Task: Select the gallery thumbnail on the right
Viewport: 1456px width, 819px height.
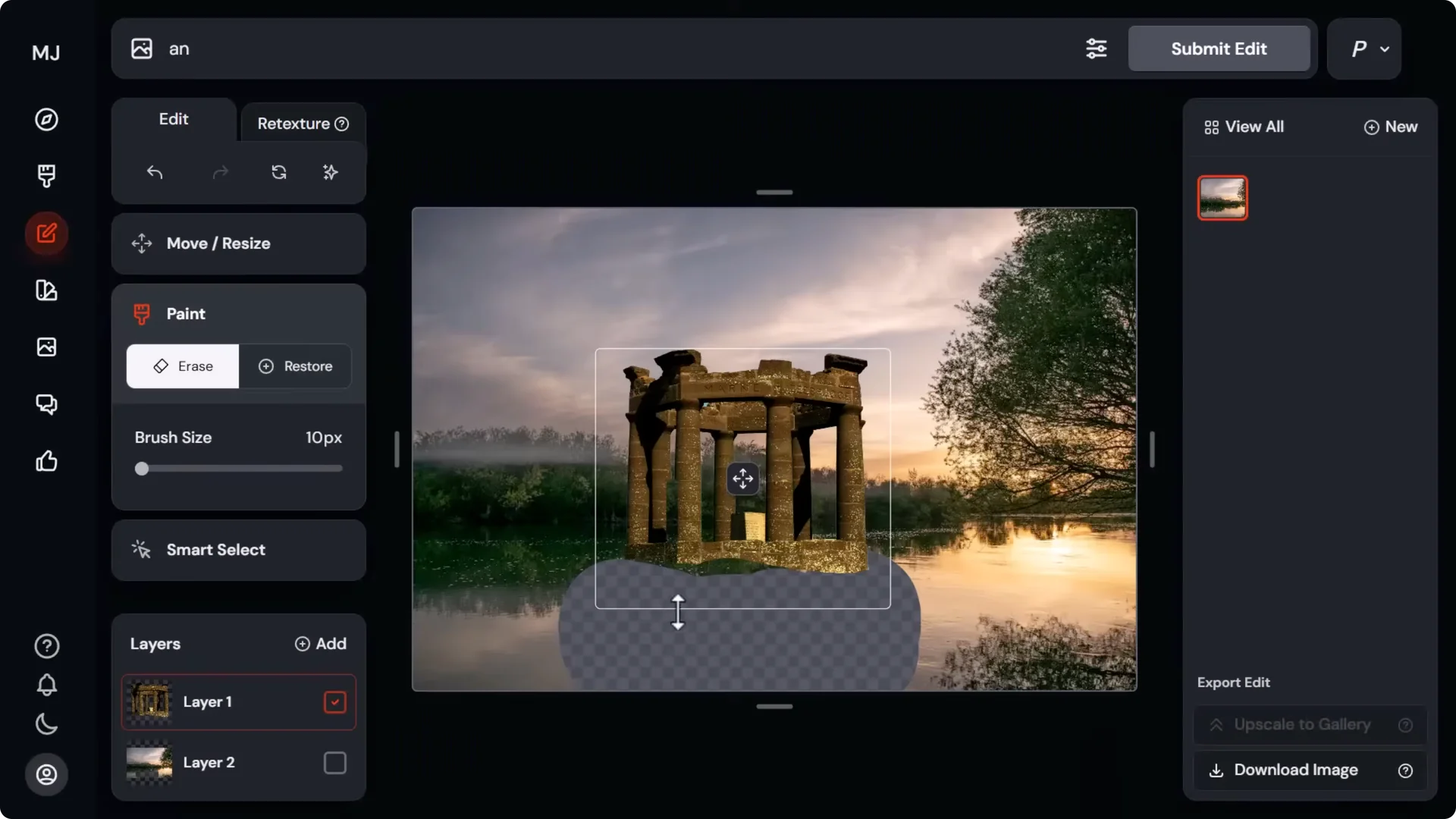Action: 1222,197
